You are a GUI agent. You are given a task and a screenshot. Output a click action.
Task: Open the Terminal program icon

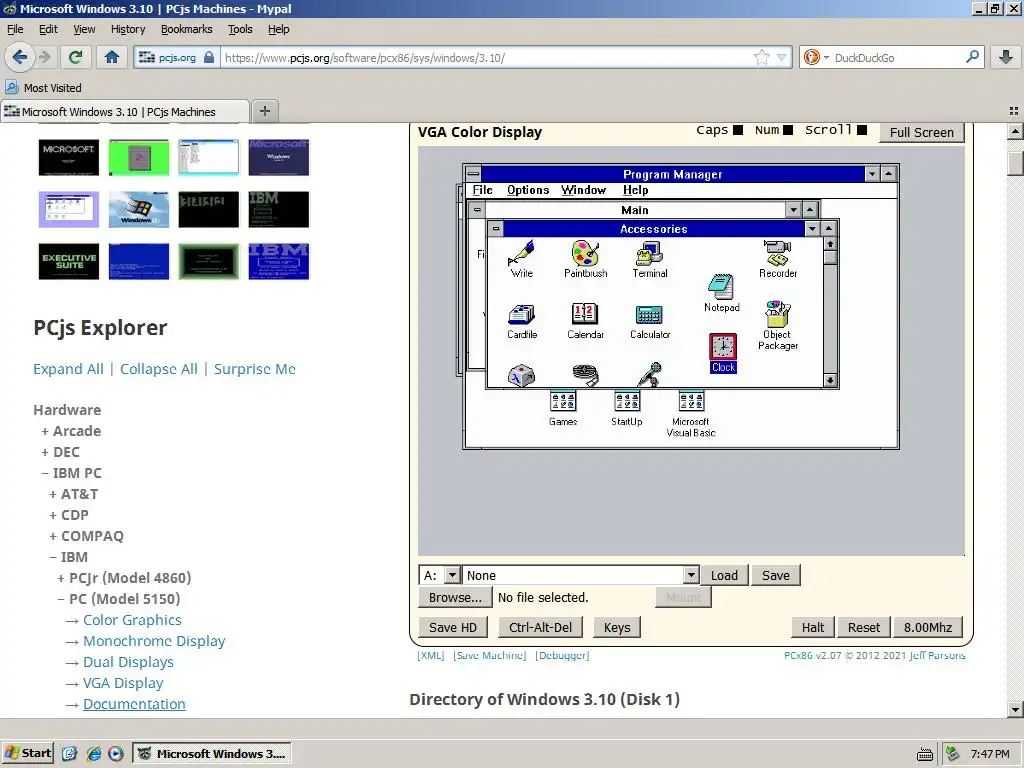tap(650, 259)
